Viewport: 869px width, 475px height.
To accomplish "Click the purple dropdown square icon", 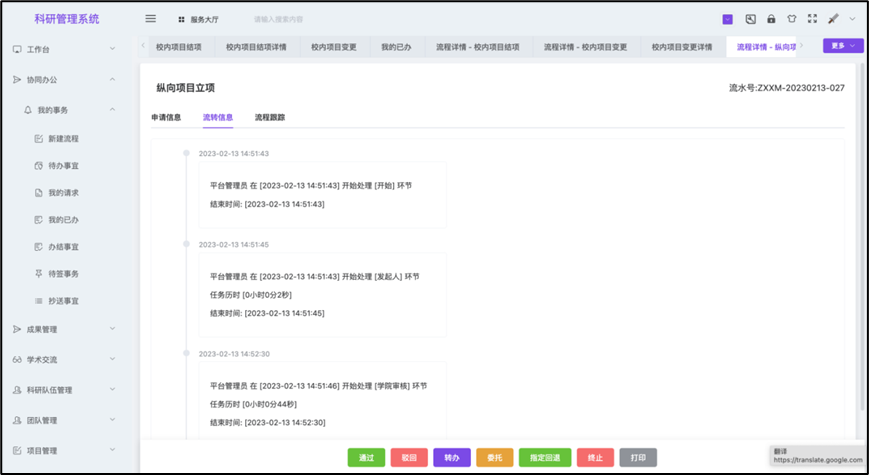I will (x=727, y=19).
